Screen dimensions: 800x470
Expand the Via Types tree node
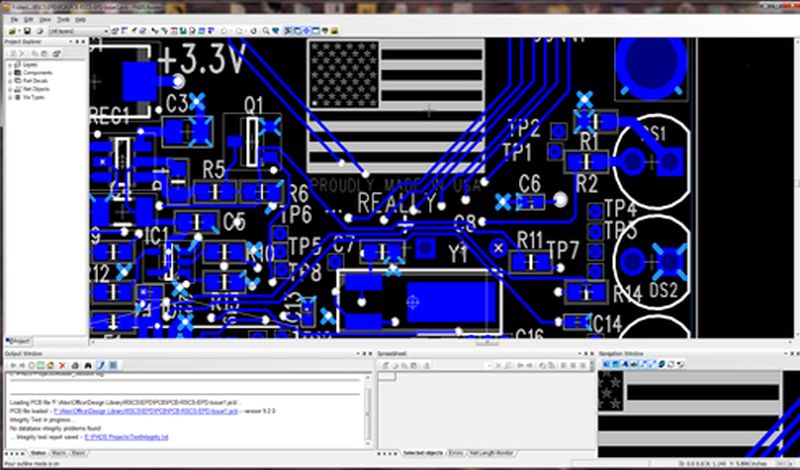click(10, 97)
